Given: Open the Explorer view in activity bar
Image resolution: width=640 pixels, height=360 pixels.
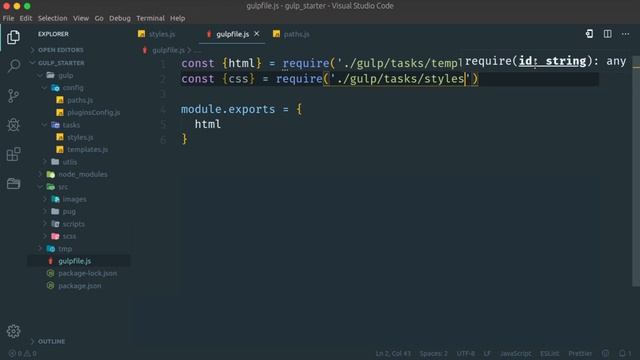Looking at the screenshot, I should [13, 38].
